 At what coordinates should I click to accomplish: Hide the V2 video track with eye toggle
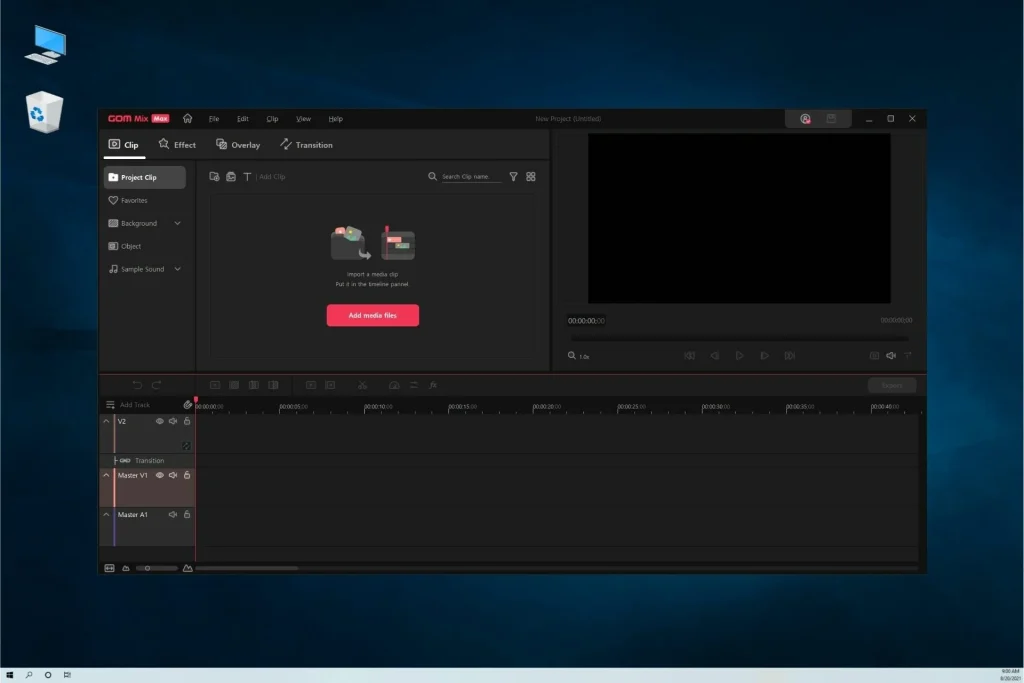point(159,421)
